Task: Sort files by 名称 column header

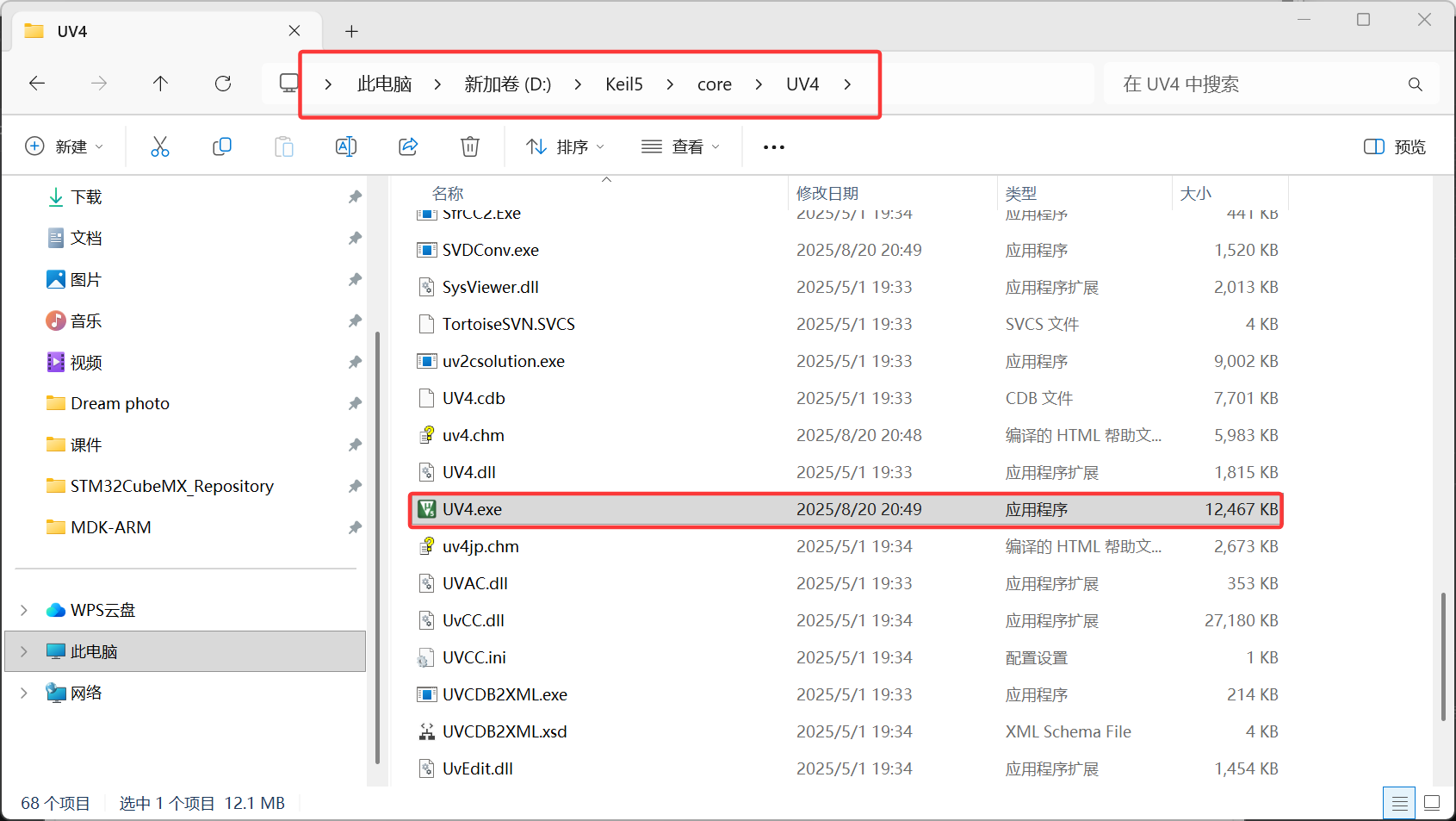Action: coord(448,193)
